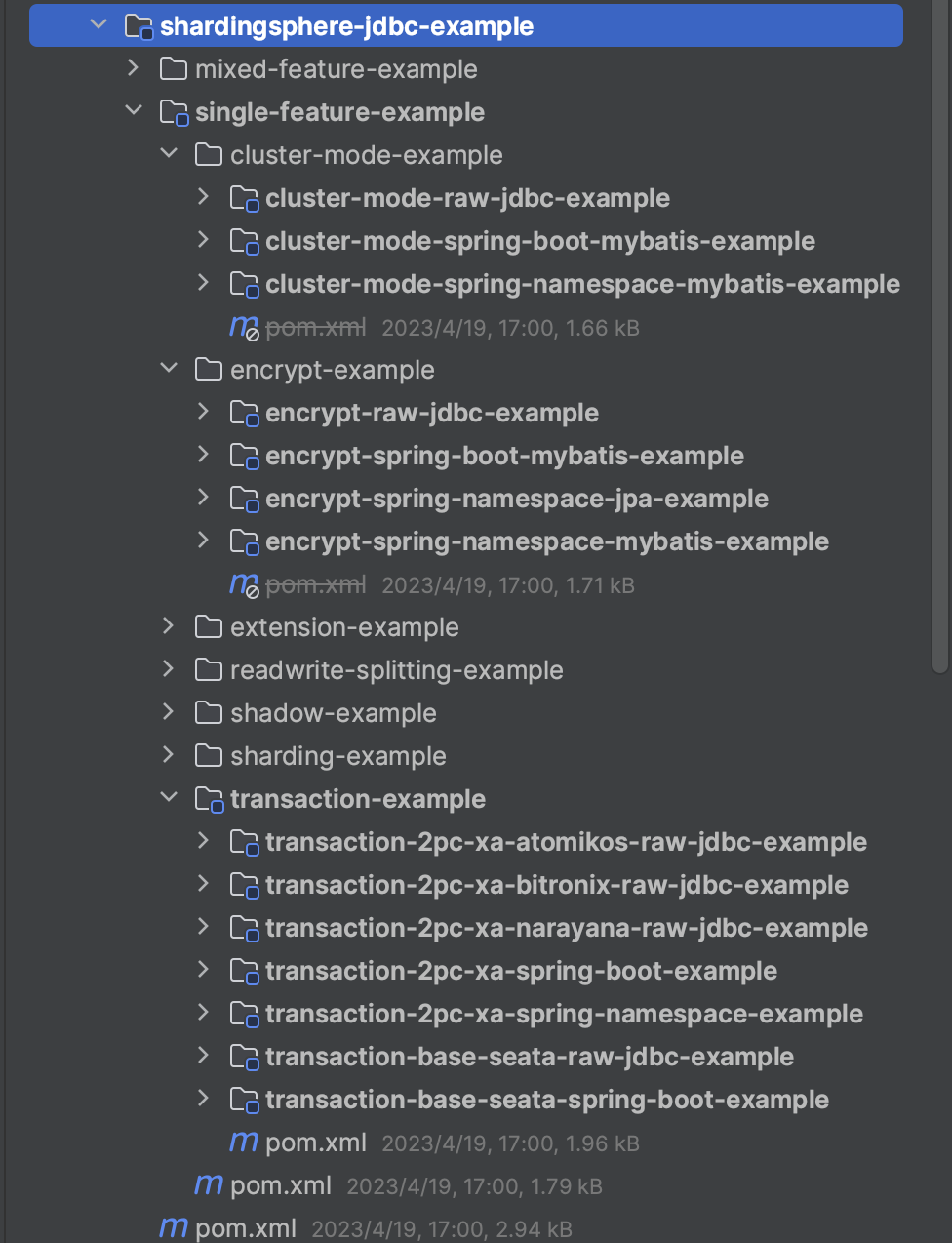Select the shadow-example folder
The height and width of the screenshot is (1243, 952).
[333, 712]
